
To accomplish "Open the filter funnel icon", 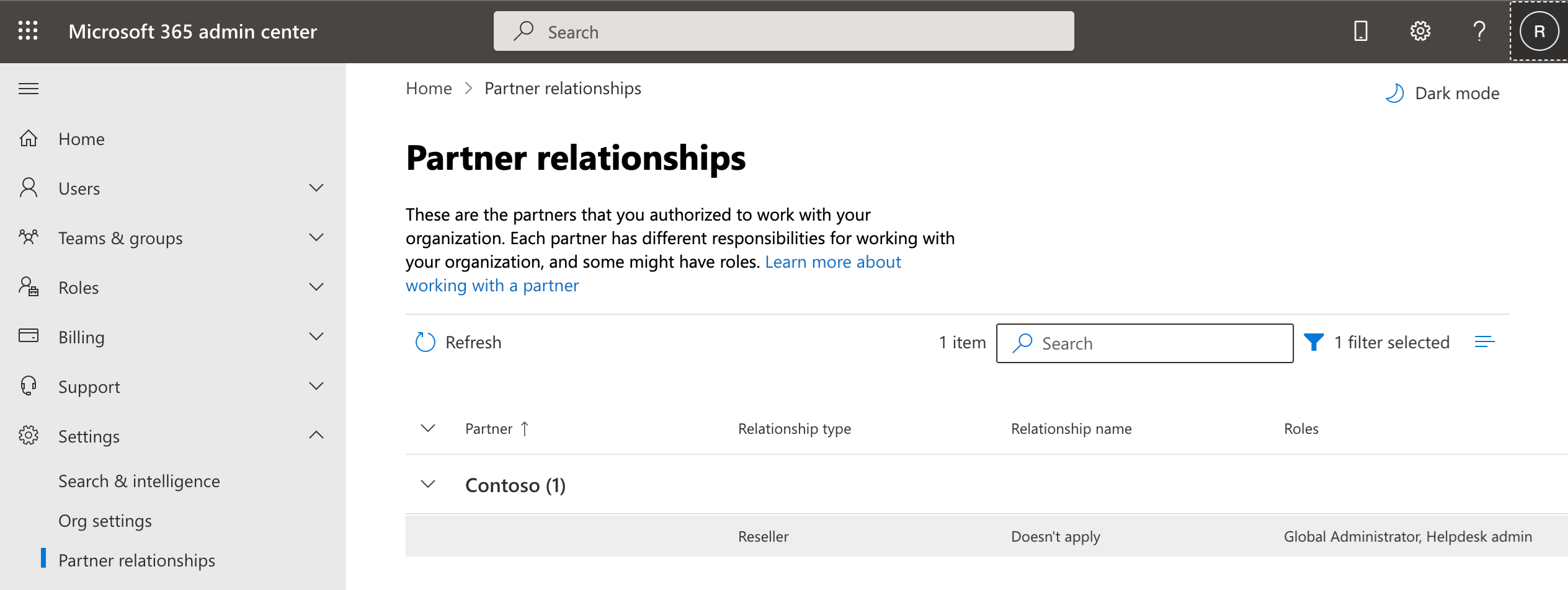I will pos(1314,341).
